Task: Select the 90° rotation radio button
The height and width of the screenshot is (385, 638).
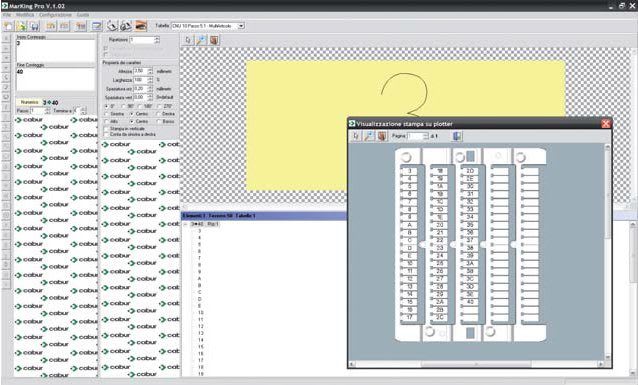Action: click(x=124, y=106)
